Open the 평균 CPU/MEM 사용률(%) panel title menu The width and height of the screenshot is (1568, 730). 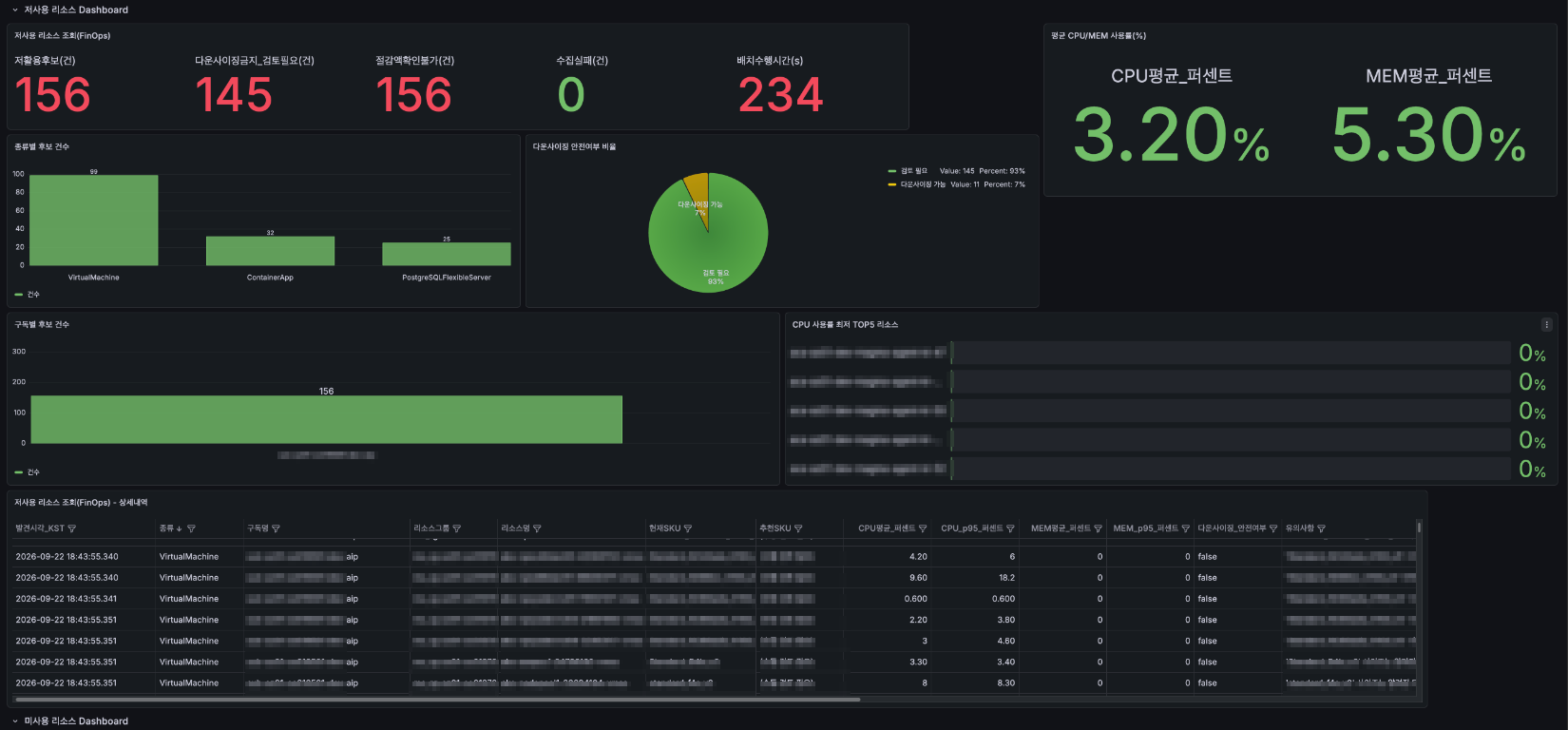[x=1099, y=36]
